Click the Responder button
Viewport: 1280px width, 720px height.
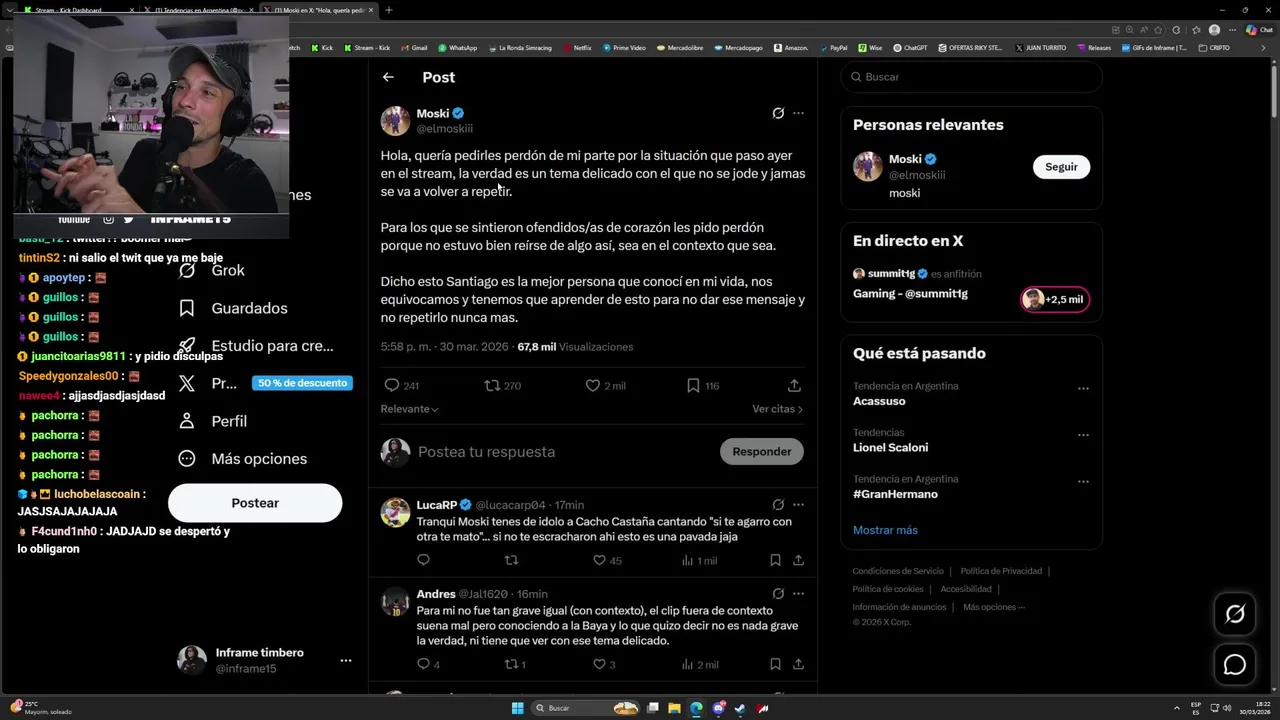pyautogui.click(x=761, y=452)
